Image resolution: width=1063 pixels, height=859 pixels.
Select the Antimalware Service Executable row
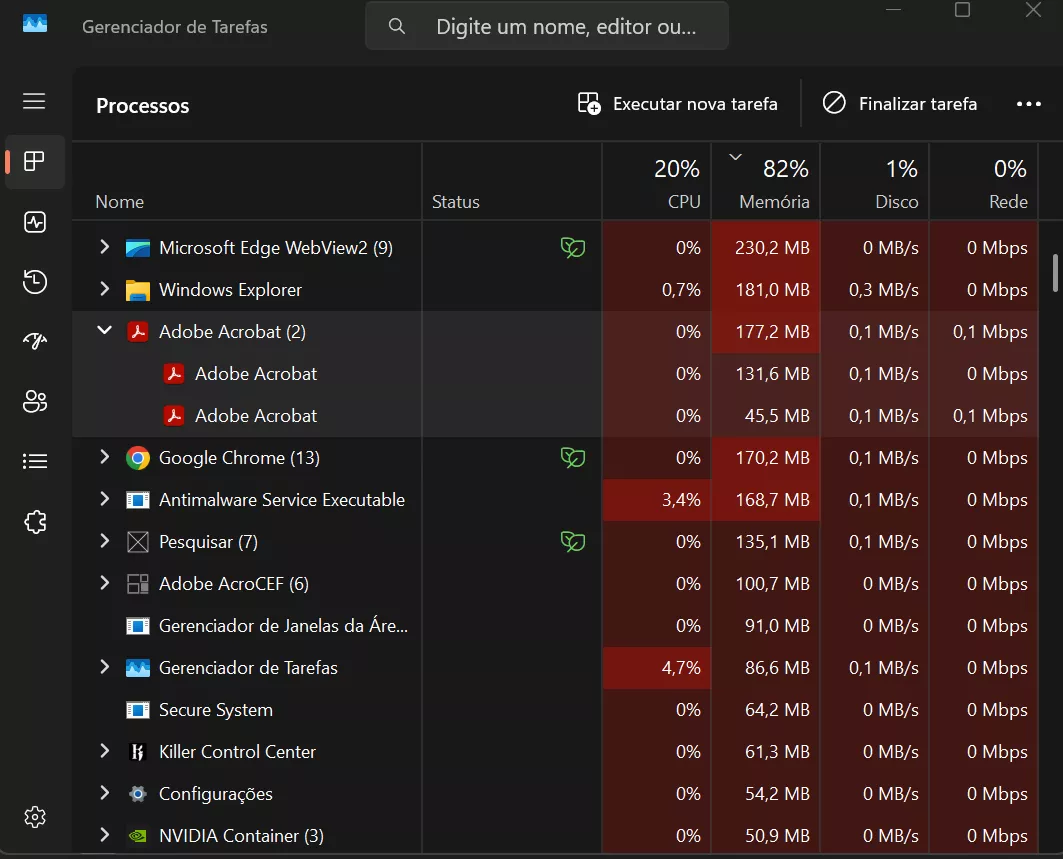(281, 500)
